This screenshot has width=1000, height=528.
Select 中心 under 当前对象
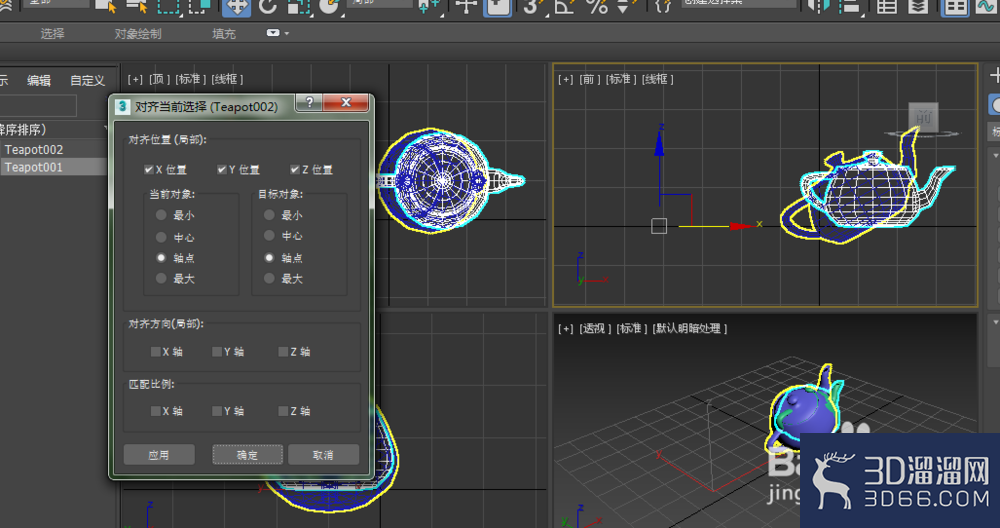[161, 237]
